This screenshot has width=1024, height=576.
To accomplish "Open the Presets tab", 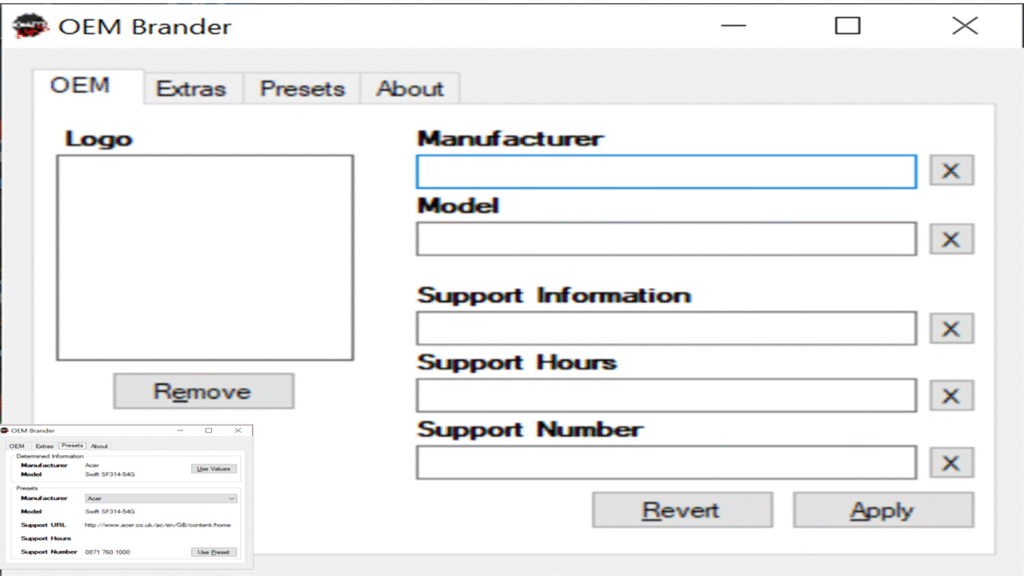I will [x=302, y=89].
